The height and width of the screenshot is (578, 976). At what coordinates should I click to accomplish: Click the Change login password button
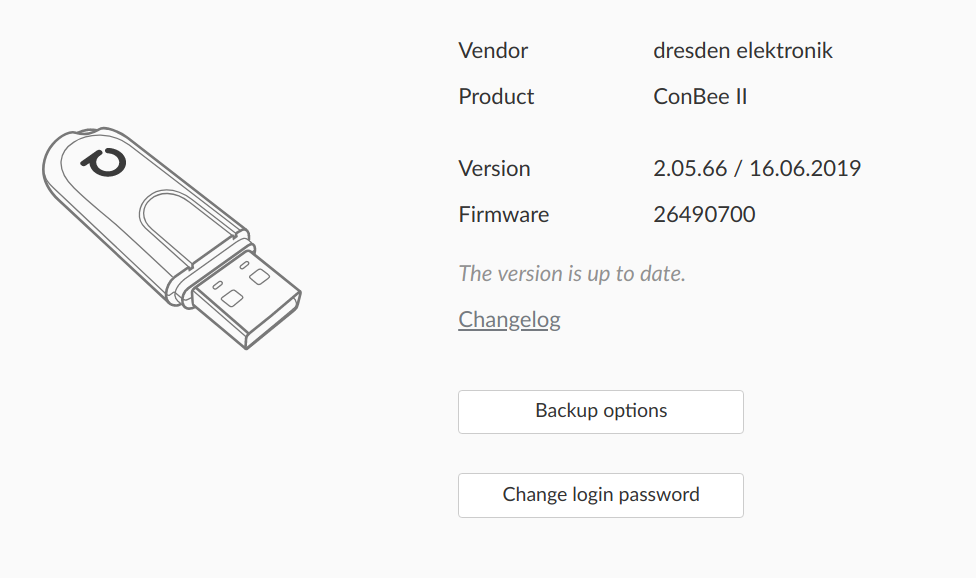[x=600, y=495]
